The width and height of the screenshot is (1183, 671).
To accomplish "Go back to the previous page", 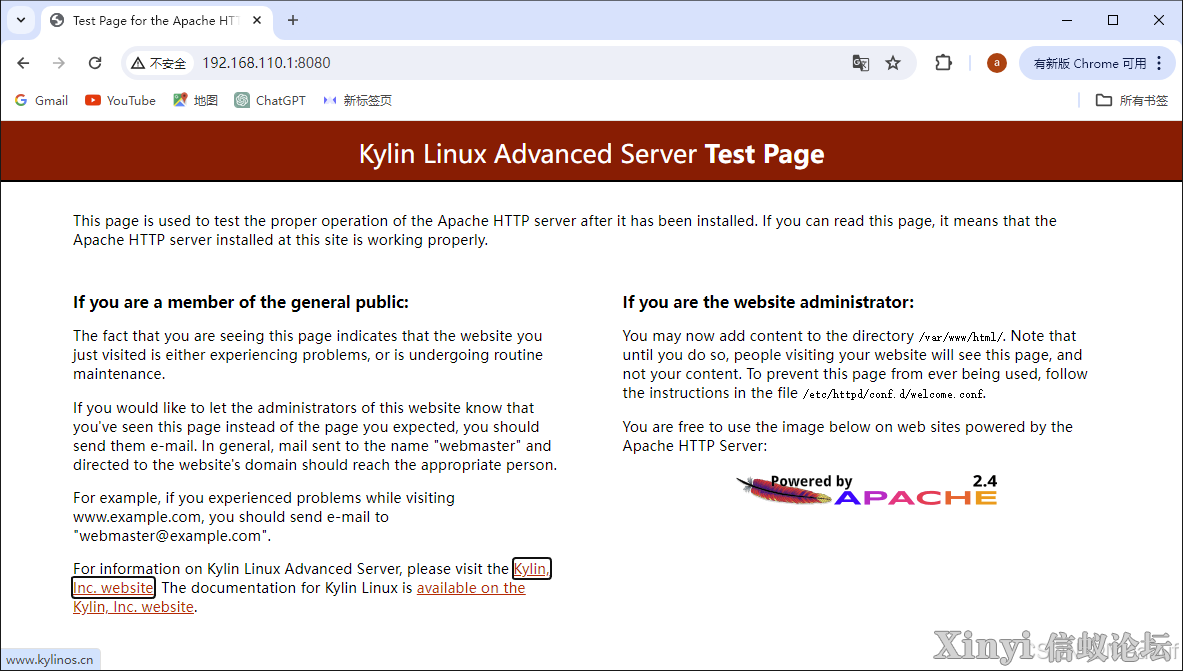I will click(x=23, y=63).
